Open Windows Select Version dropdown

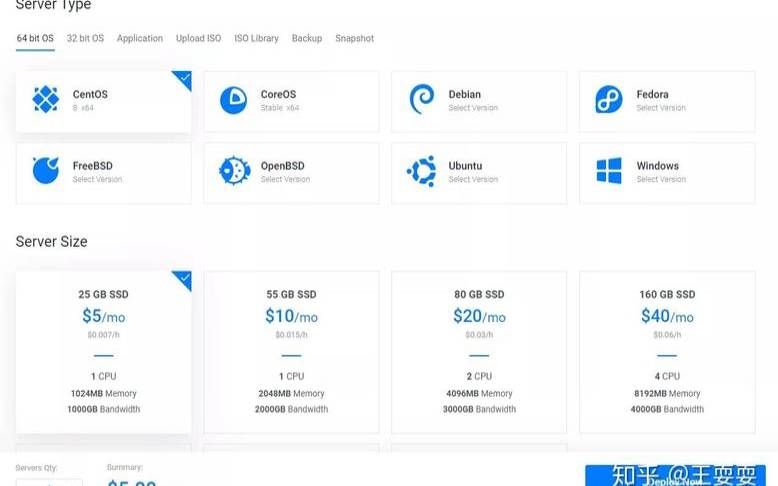click(661, 180)
